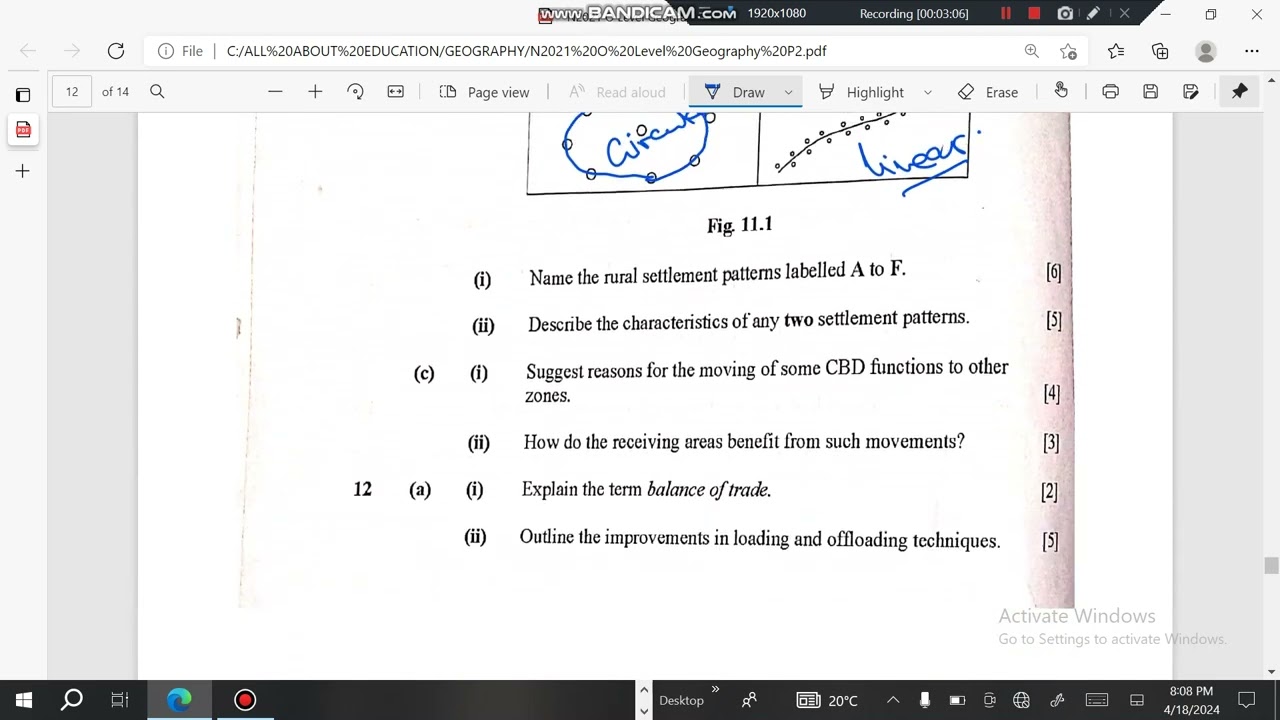Edit the page number field
The image size is (1280, 720).
[72, 91]
